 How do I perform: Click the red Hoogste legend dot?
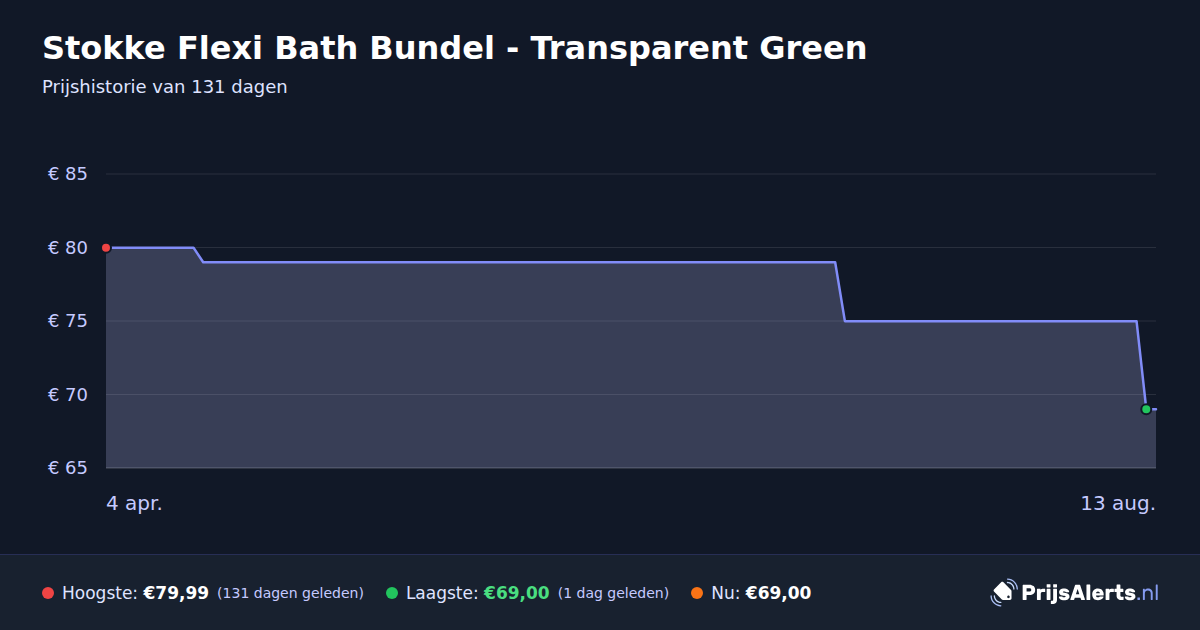coord(48,593)
